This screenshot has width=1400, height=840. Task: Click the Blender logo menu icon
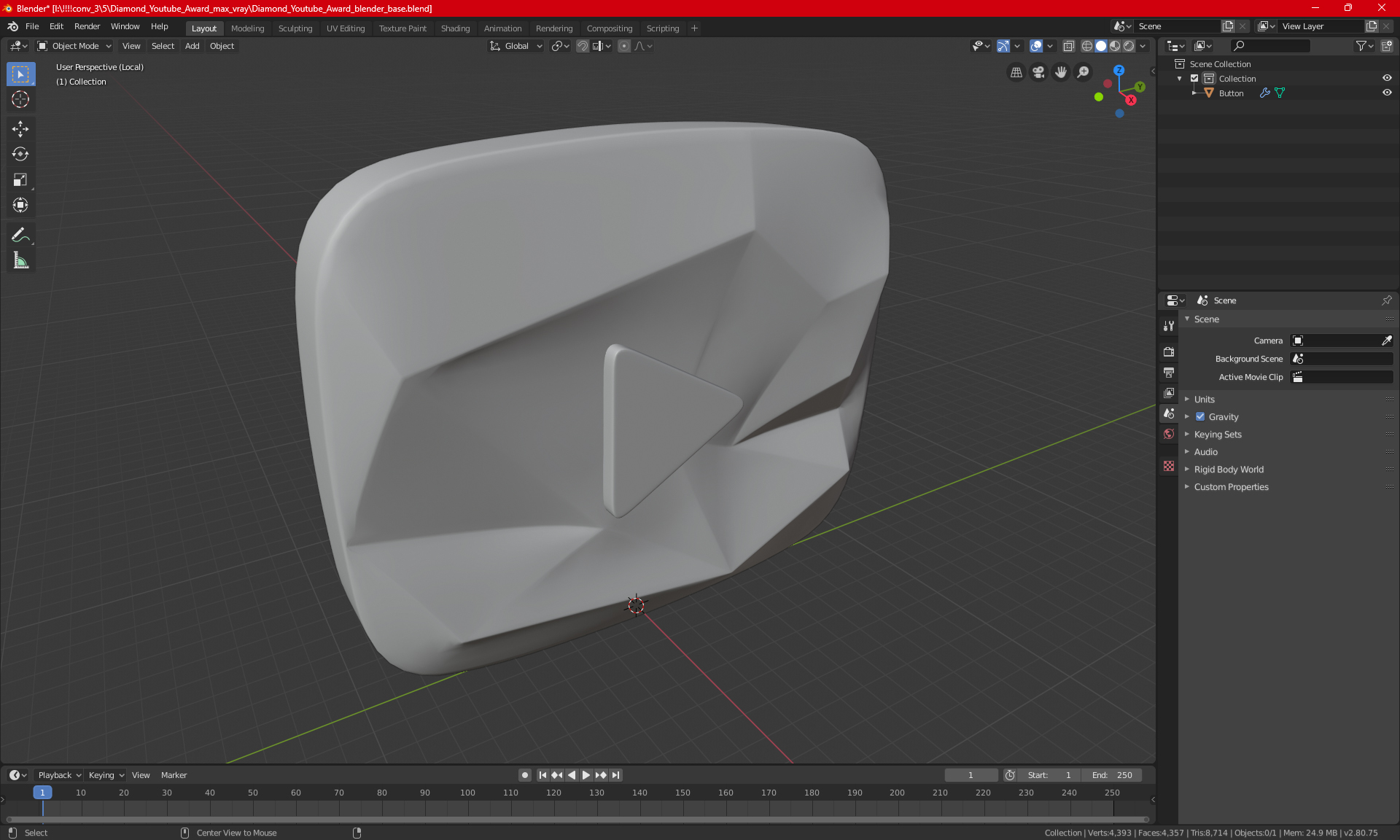[12, 26]
